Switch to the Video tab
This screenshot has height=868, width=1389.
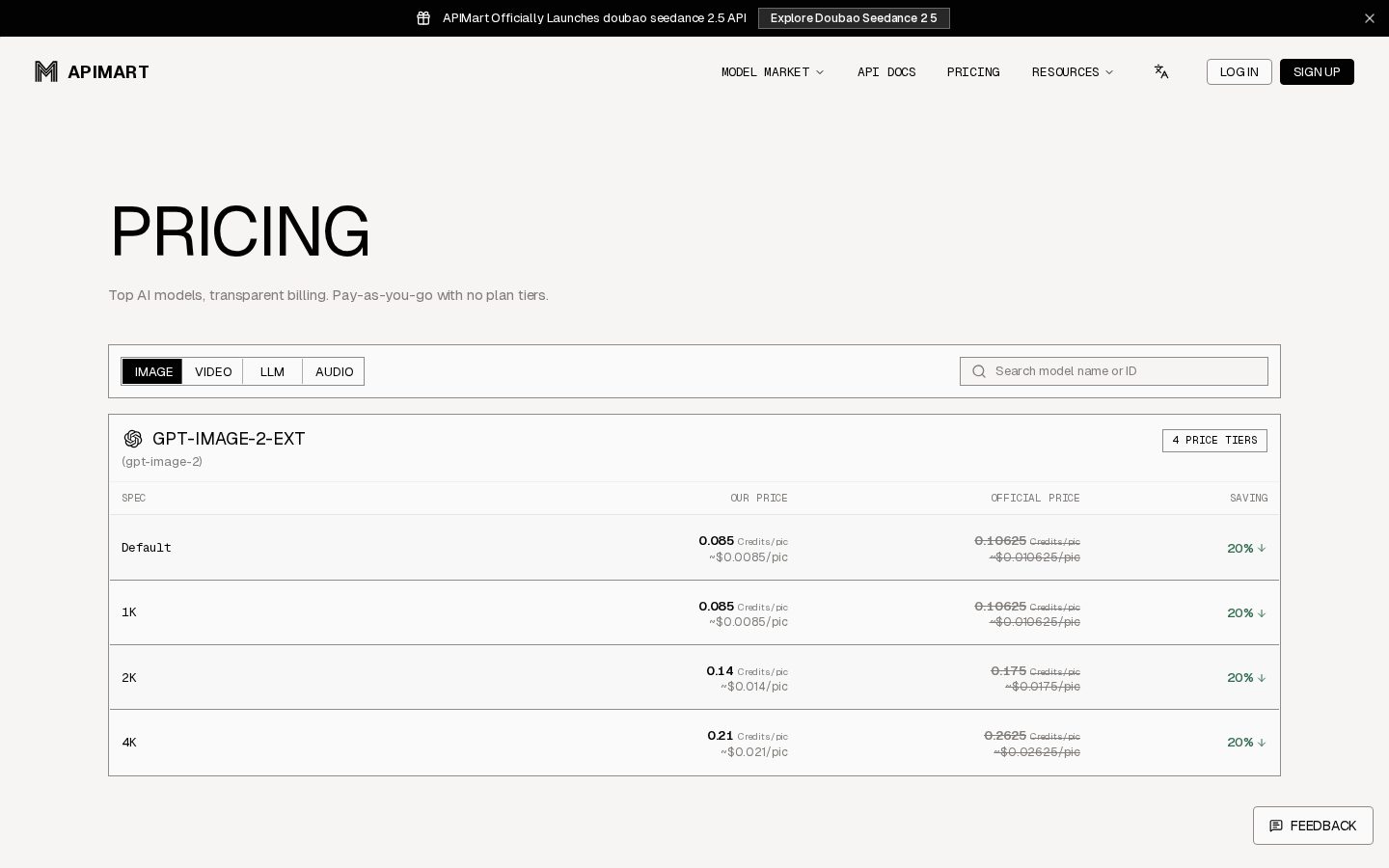click(213, 371)
